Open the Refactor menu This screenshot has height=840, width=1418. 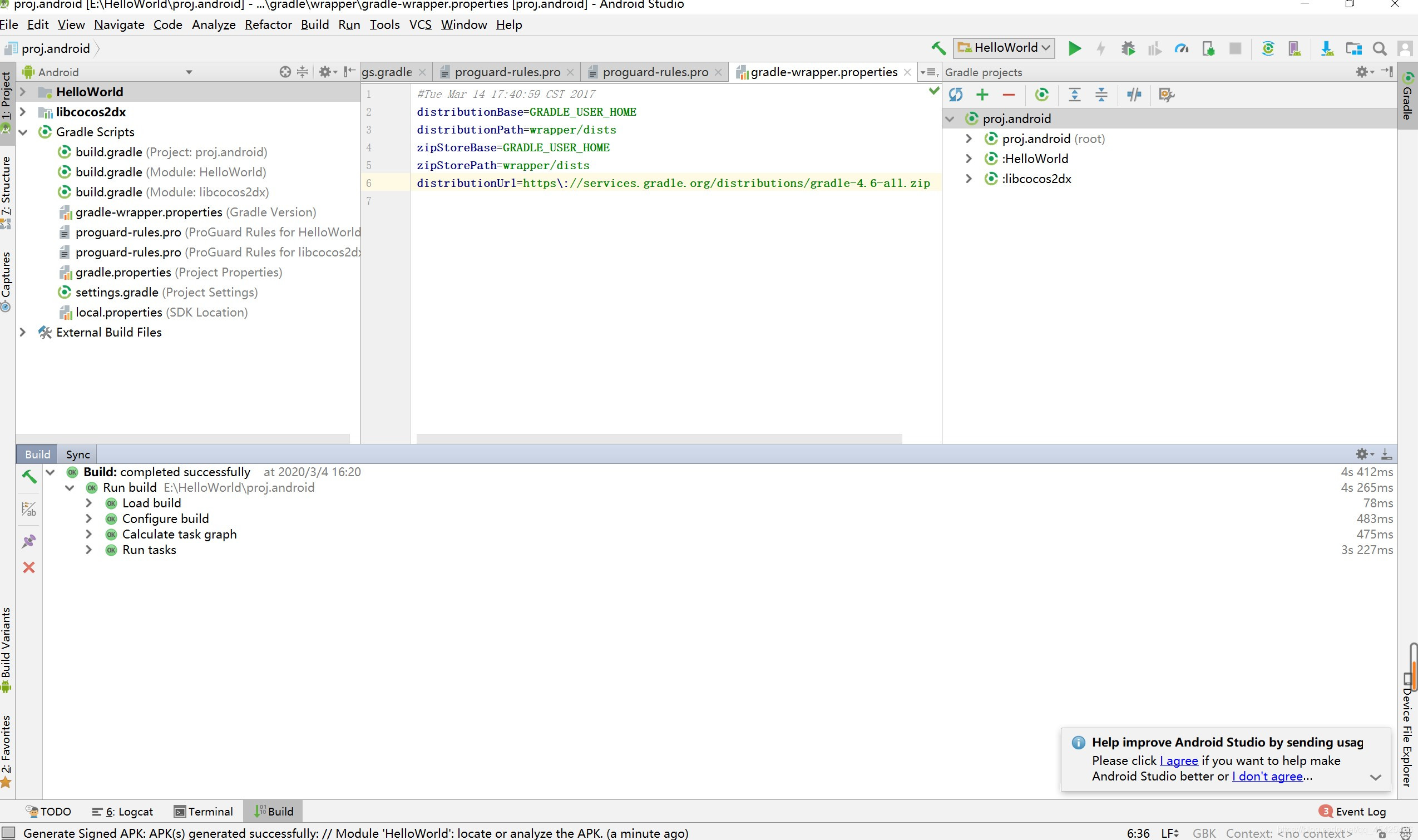click(268, 25)
